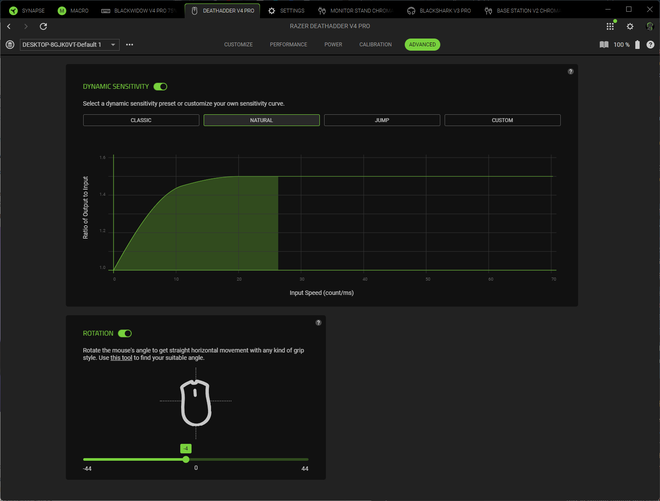660x501 pixels.
Task: Go forward with the right arrow
Action: [26, 26]
